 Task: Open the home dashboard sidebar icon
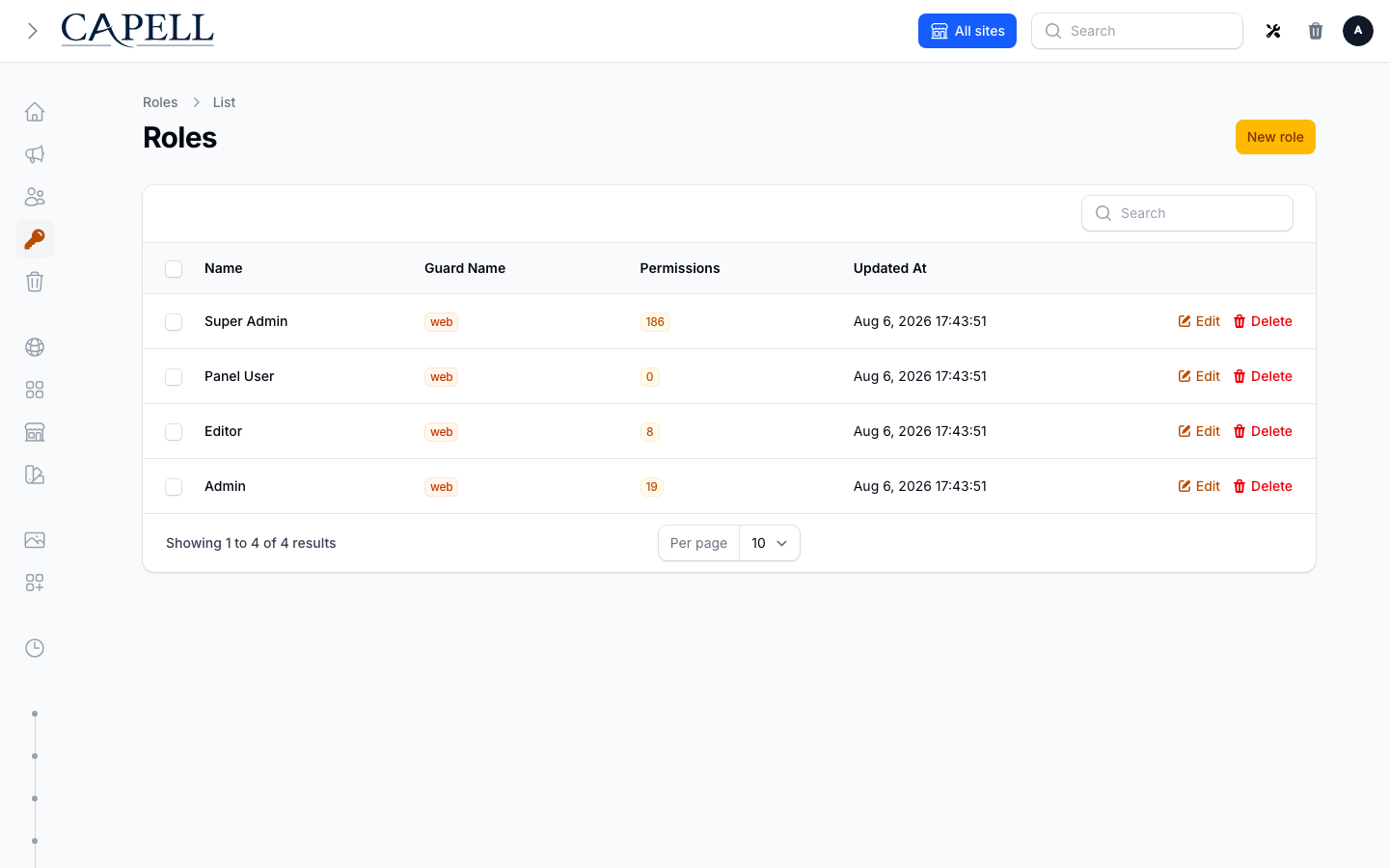(x=35, y=112)
